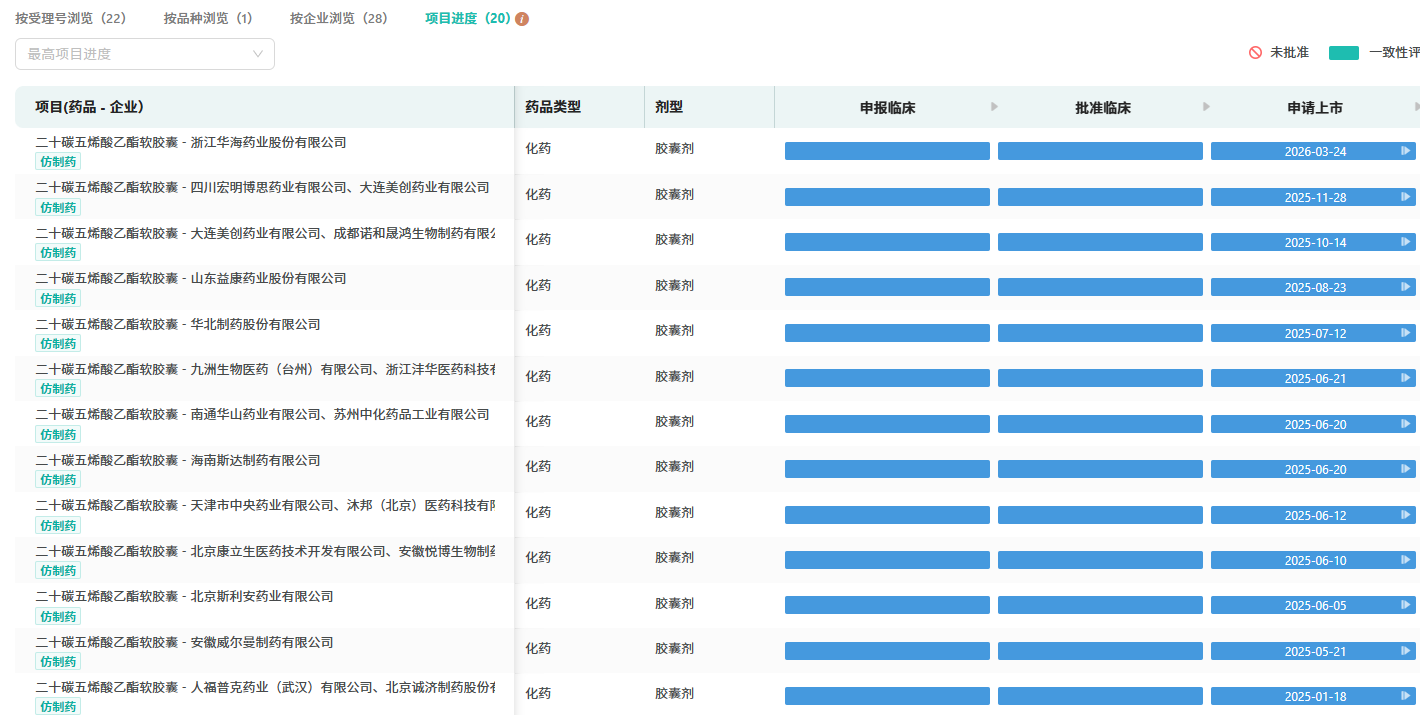Click the arrow after 批准临床 header
The width and height of the screenshot is (1420, 715).
click(x=1206, y=107)
